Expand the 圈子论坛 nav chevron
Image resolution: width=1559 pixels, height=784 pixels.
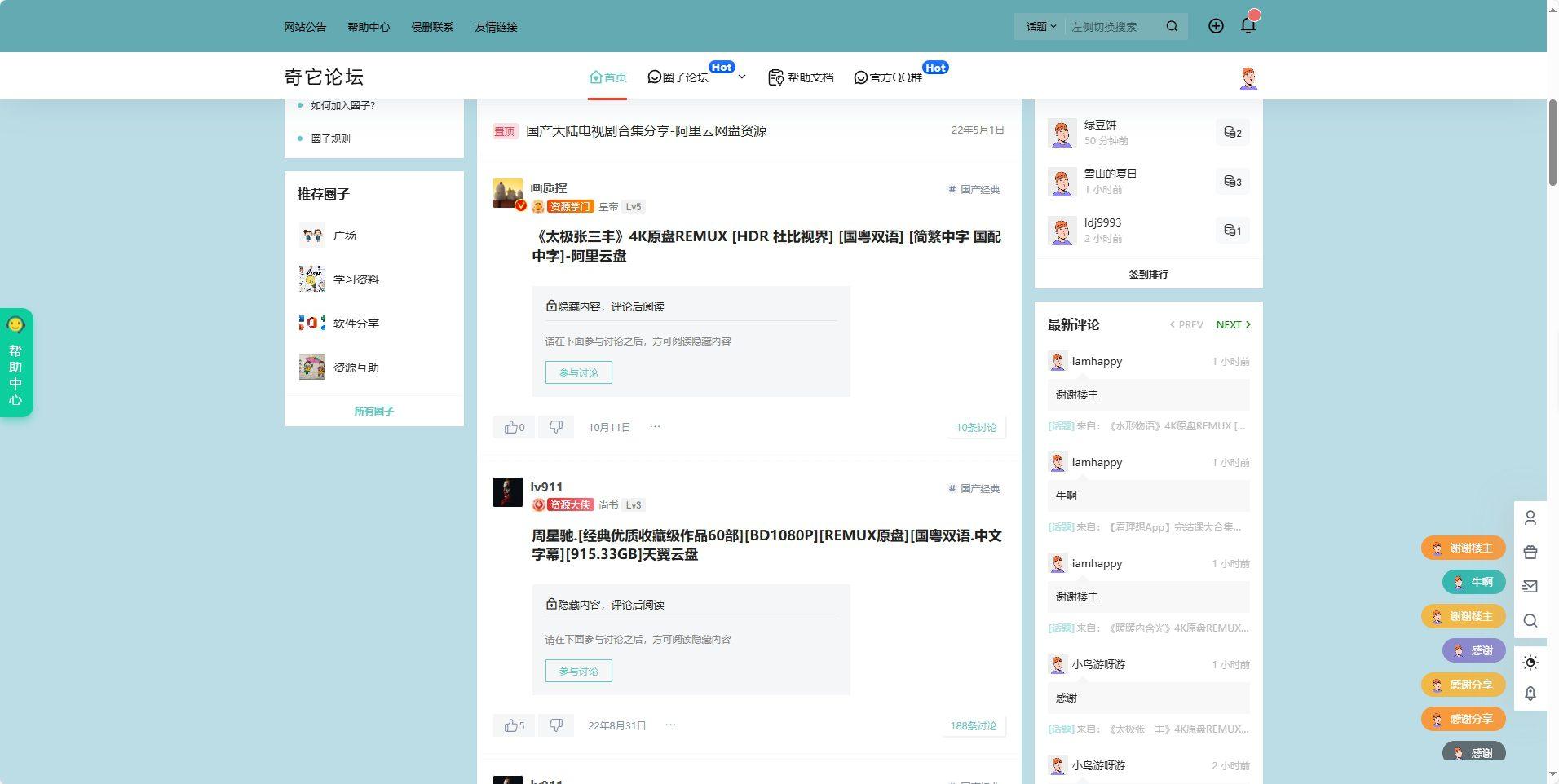click(x=741, y=77)
